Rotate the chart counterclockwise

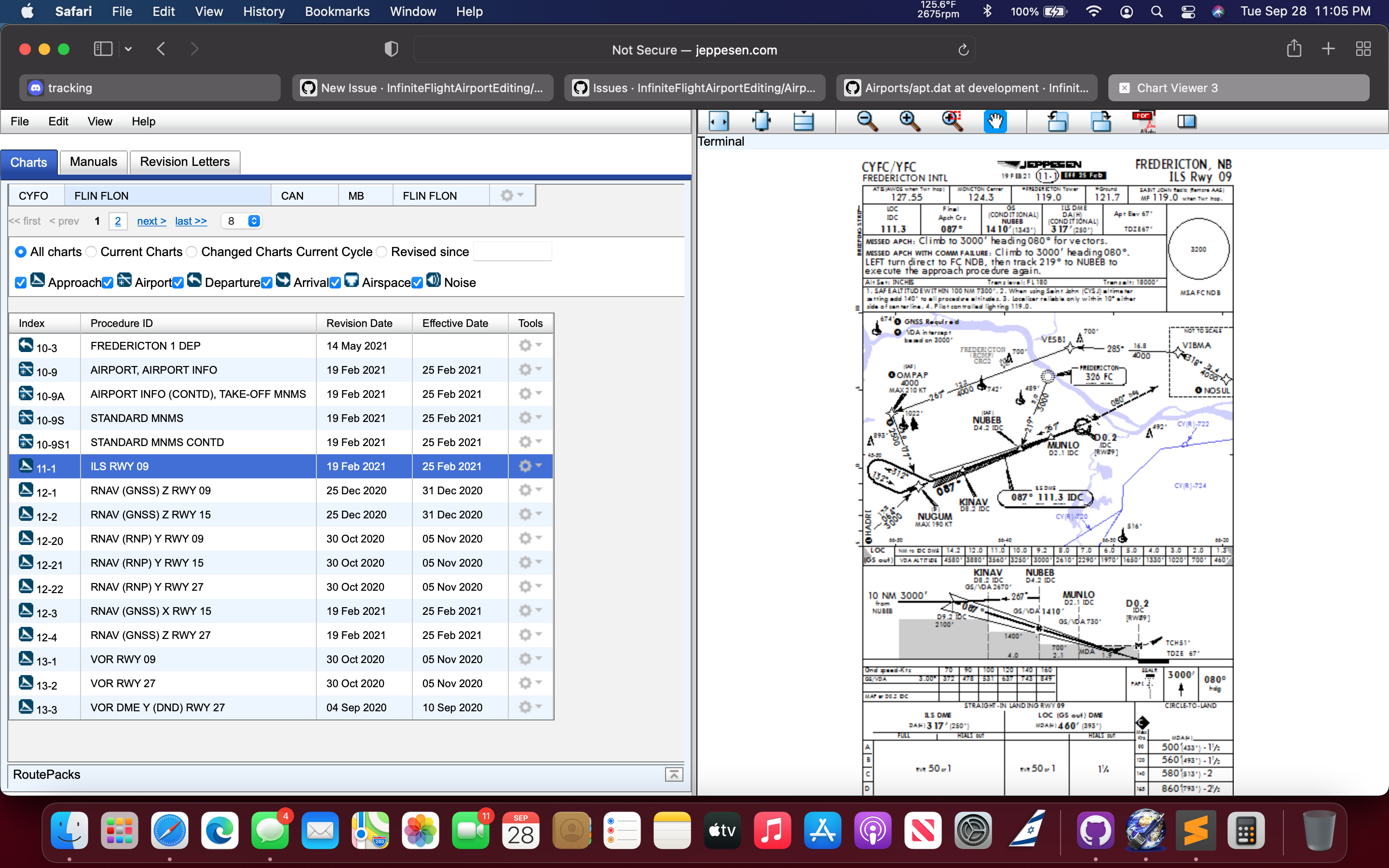coord(1058,121)
